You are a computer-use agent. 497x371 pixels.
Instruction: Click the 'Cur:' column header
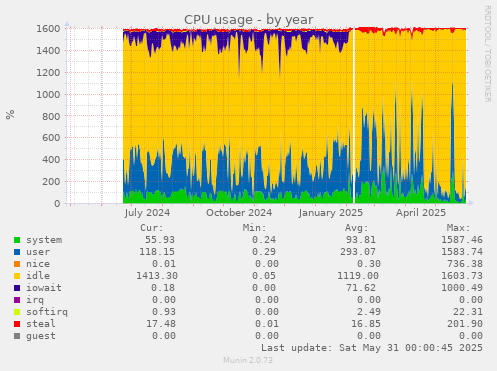(152, 228)
